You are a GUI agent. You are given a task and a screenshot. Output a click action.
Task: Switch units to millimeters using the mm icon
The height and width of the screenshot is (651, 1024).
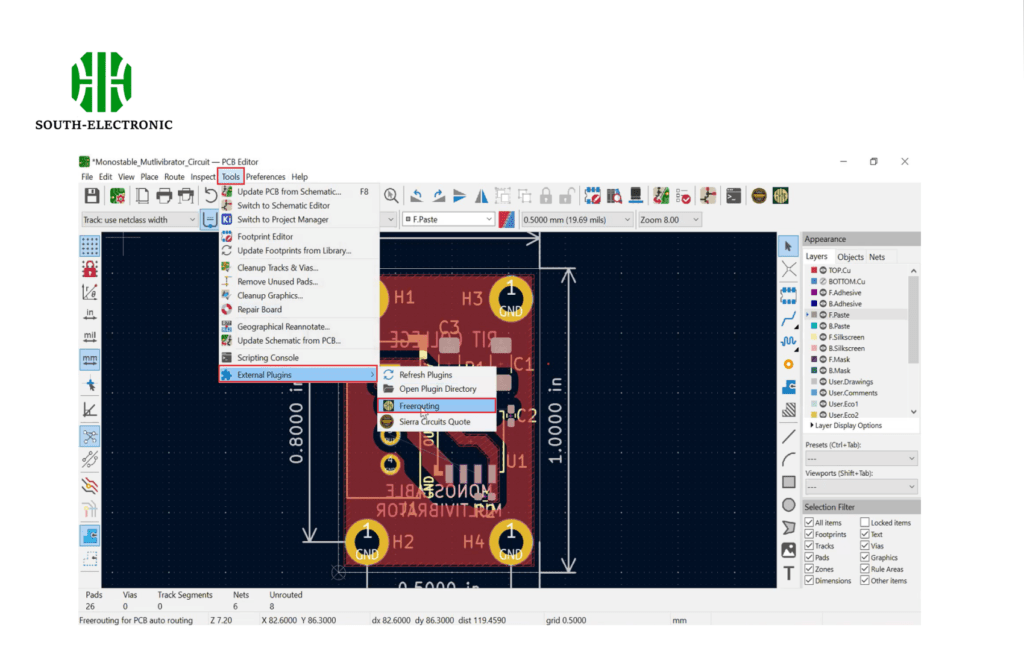(90, 360)
